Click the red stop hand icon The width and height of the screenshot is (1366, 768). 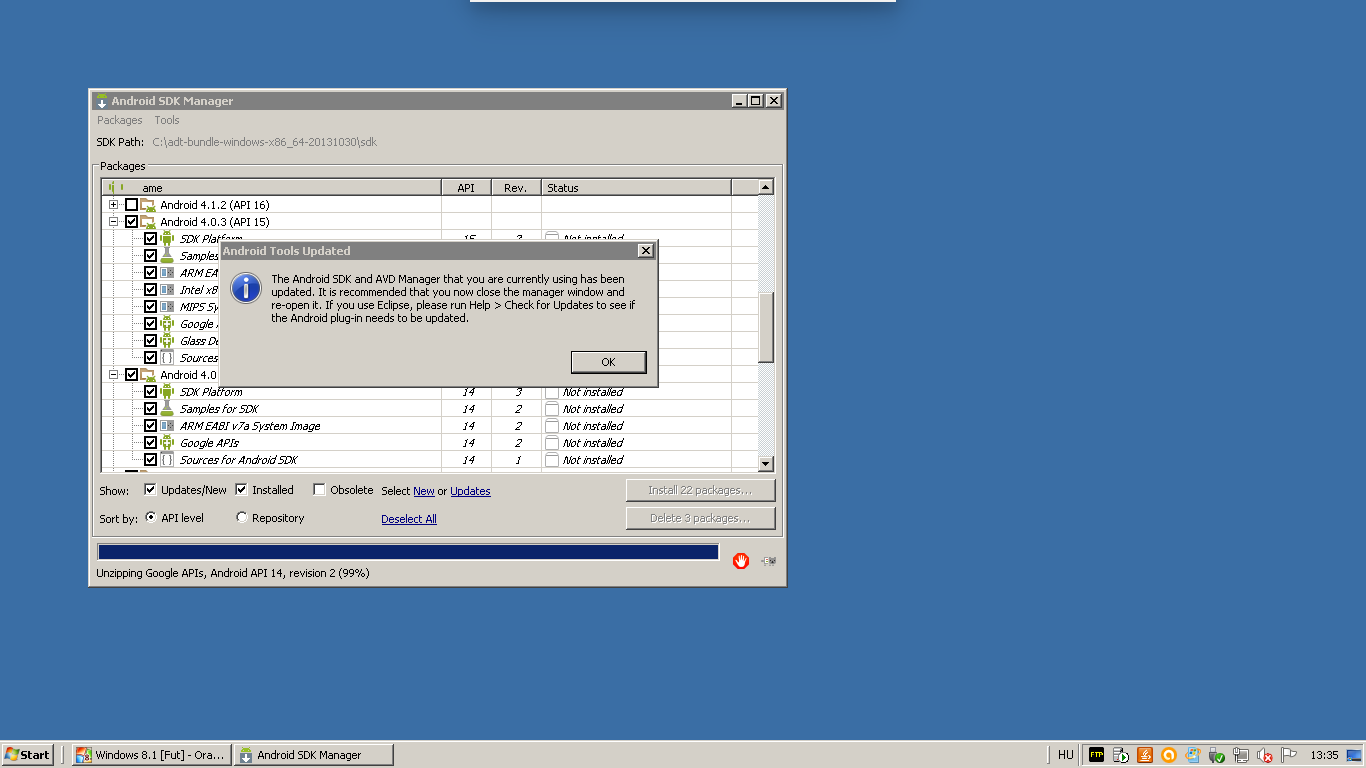740,561
